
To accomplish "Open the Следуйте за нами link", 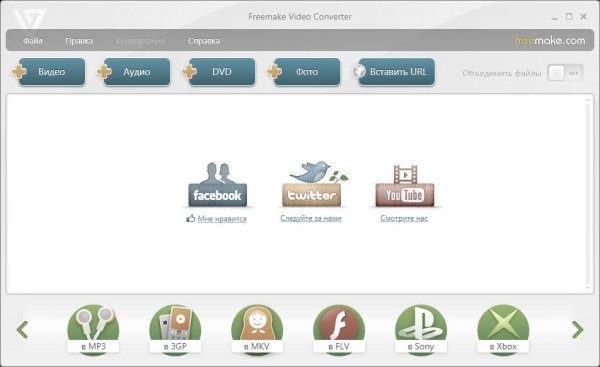I will click(311, 218).
